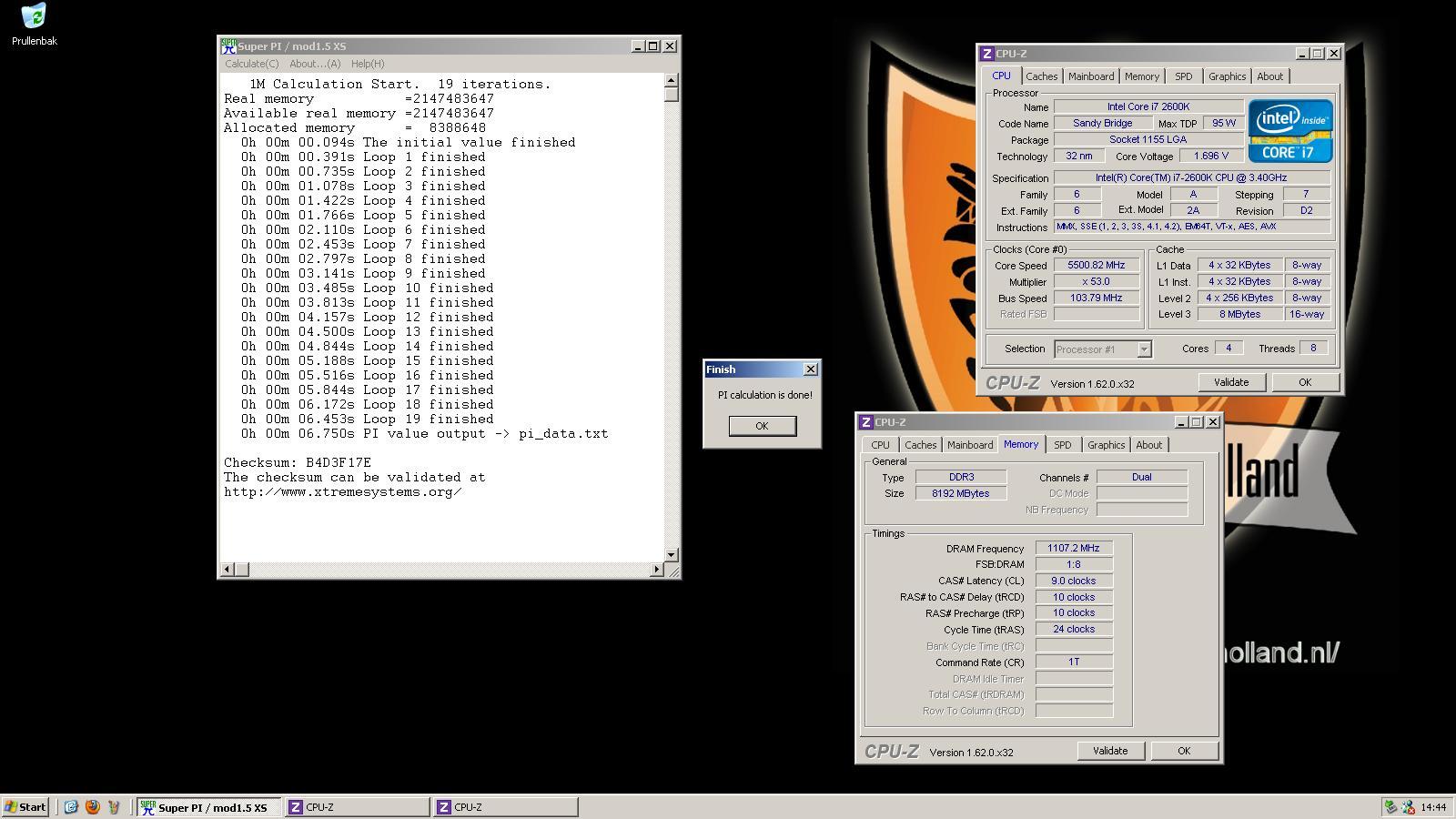This screenshot has width=1456, height=819.
Task: Click OK in the CPU-Z Memory window
Action: pos(1184,751)
